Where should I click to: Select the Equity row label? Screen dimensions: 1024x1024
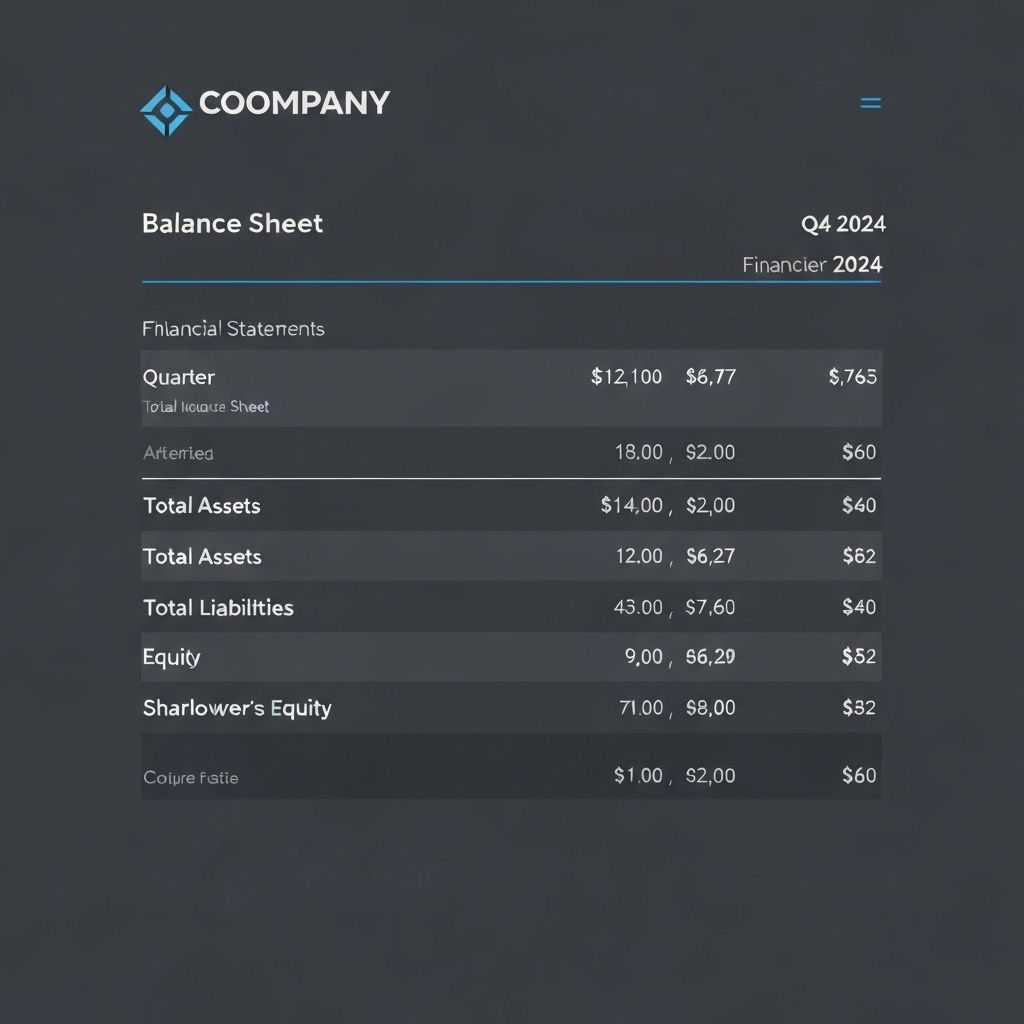[171, 657]
